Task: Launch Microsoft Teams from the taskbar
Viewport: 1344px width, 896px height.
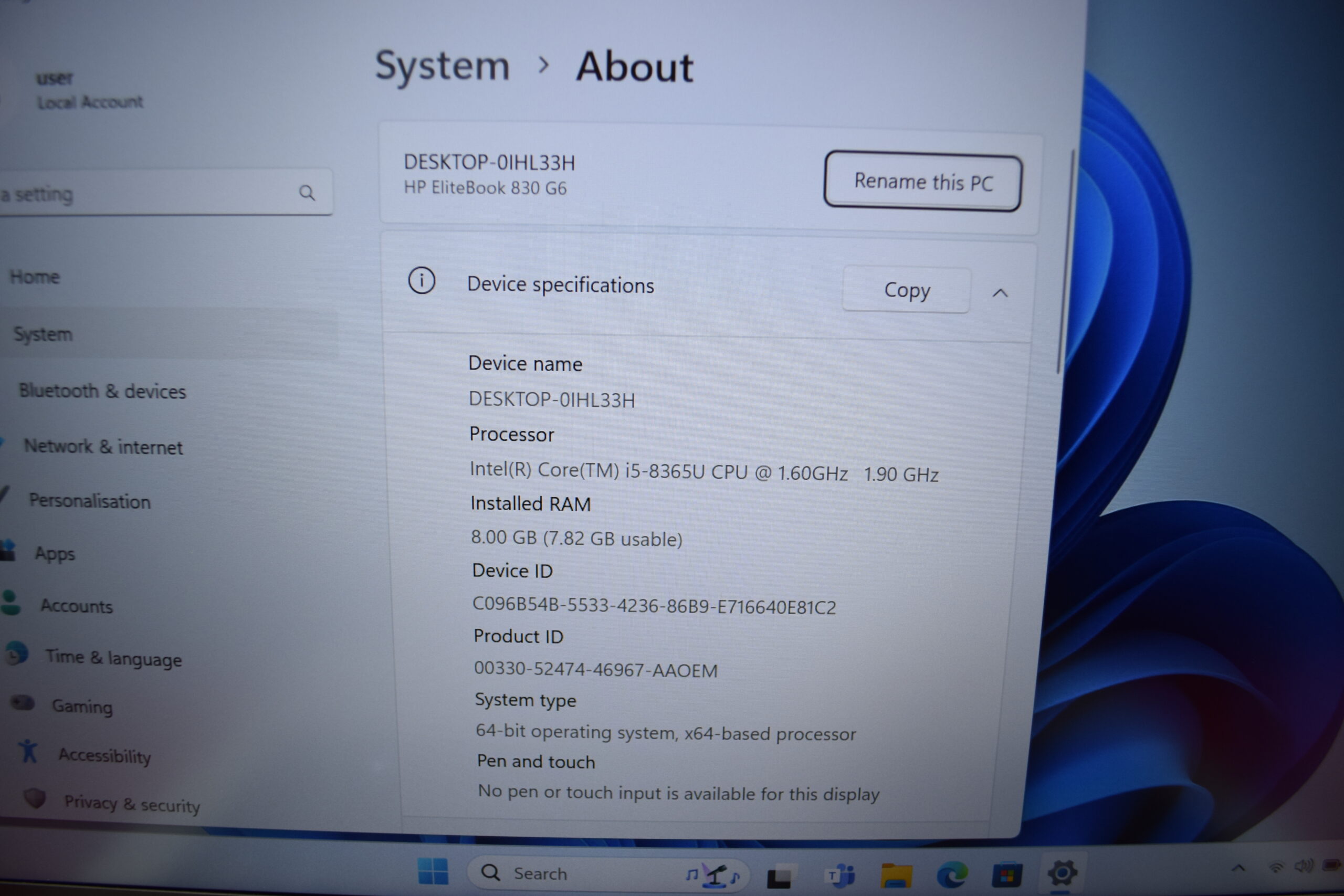Action: tap(841, 876)
